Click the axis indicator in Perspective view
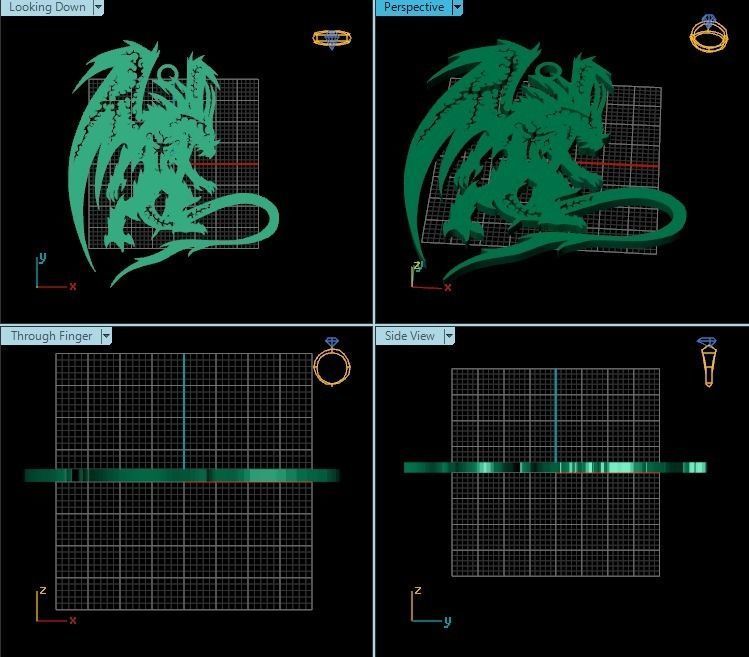The width and height of the screenshot is (749, 657). pyautogui.click(x=430, y=276)
